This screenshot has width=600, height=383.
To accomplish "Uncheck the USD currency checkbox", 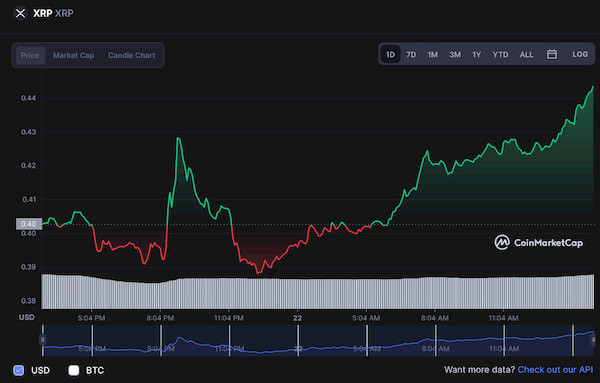I will tap(18, 370).
